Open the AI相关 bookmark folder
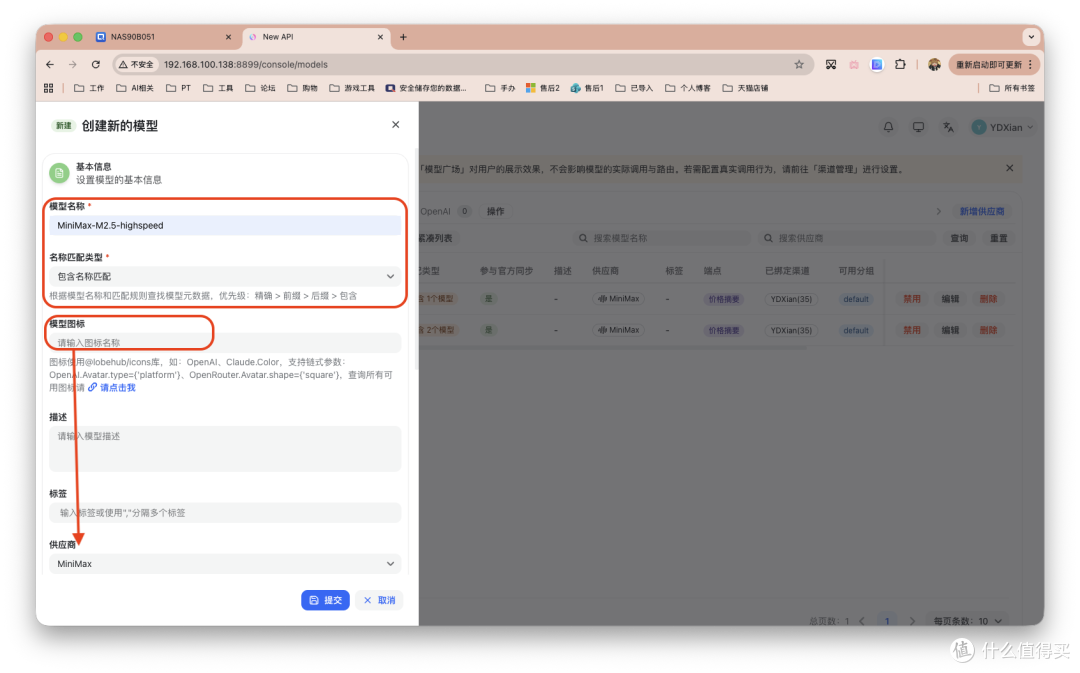The height and width of the screenshot is (673, 1080). (x=135, y=88)
